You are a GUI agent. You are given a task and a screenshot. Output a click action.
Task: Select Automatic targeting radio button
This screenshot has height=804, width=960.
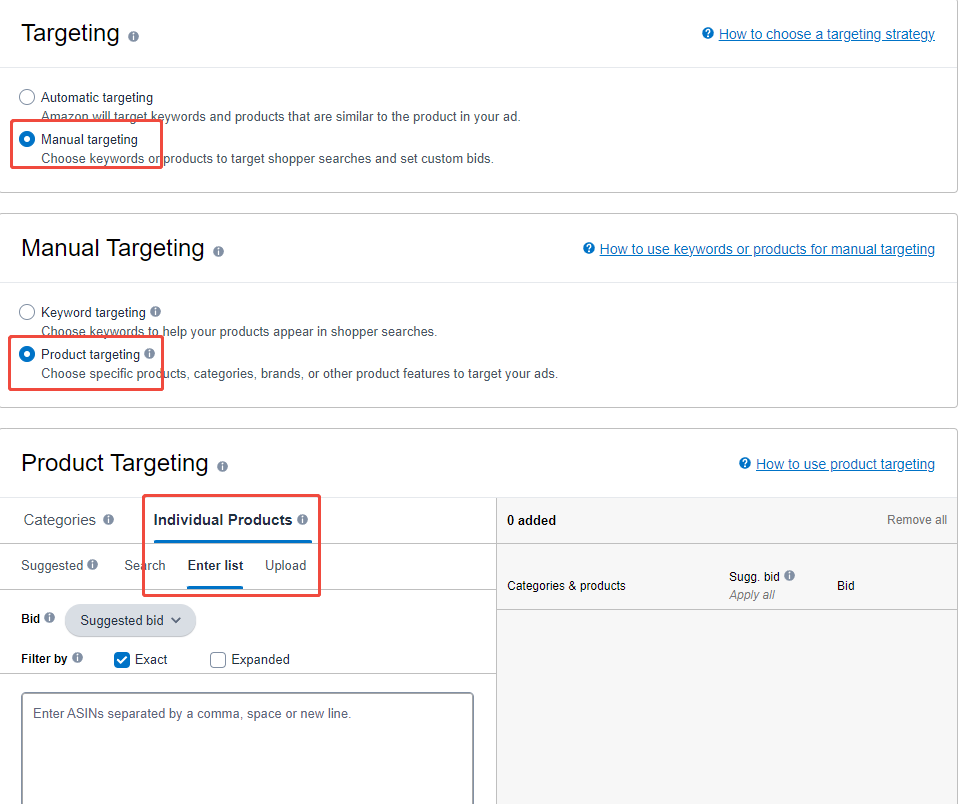(x=28, y=97)
